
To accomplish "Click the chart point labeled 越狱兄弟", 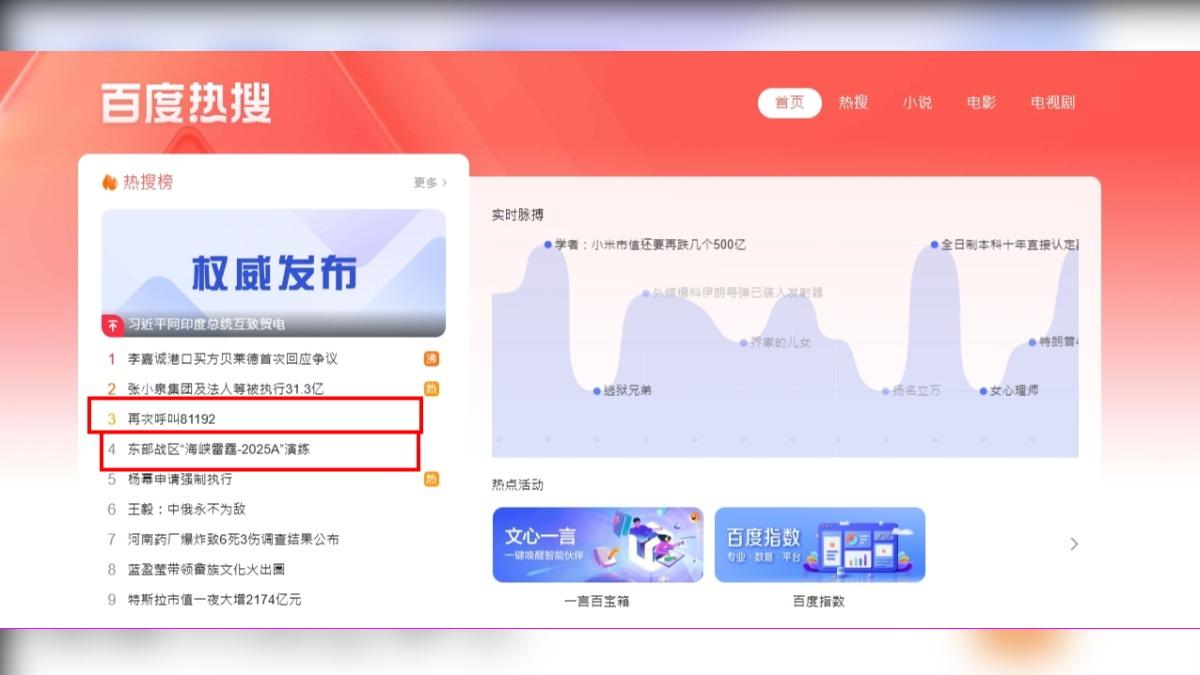I will pos(597,391).
